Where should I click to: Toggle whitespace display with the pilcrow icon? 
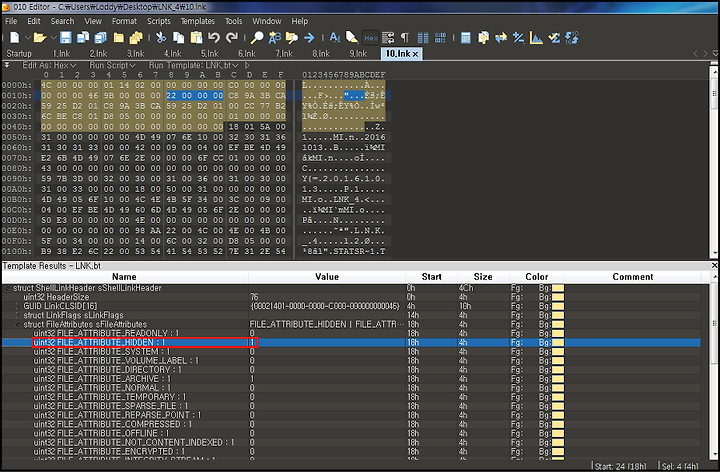(x=405, y=38)
